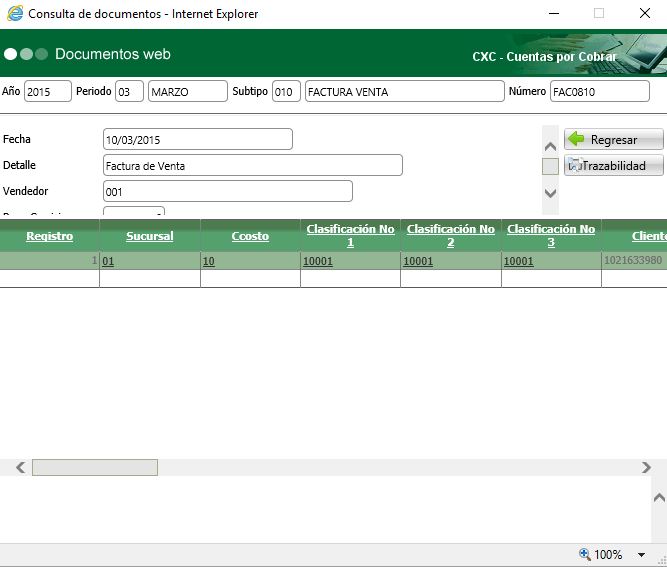Click the Número field FAC0810
667x567 pixels.
(x=600, y=91)
